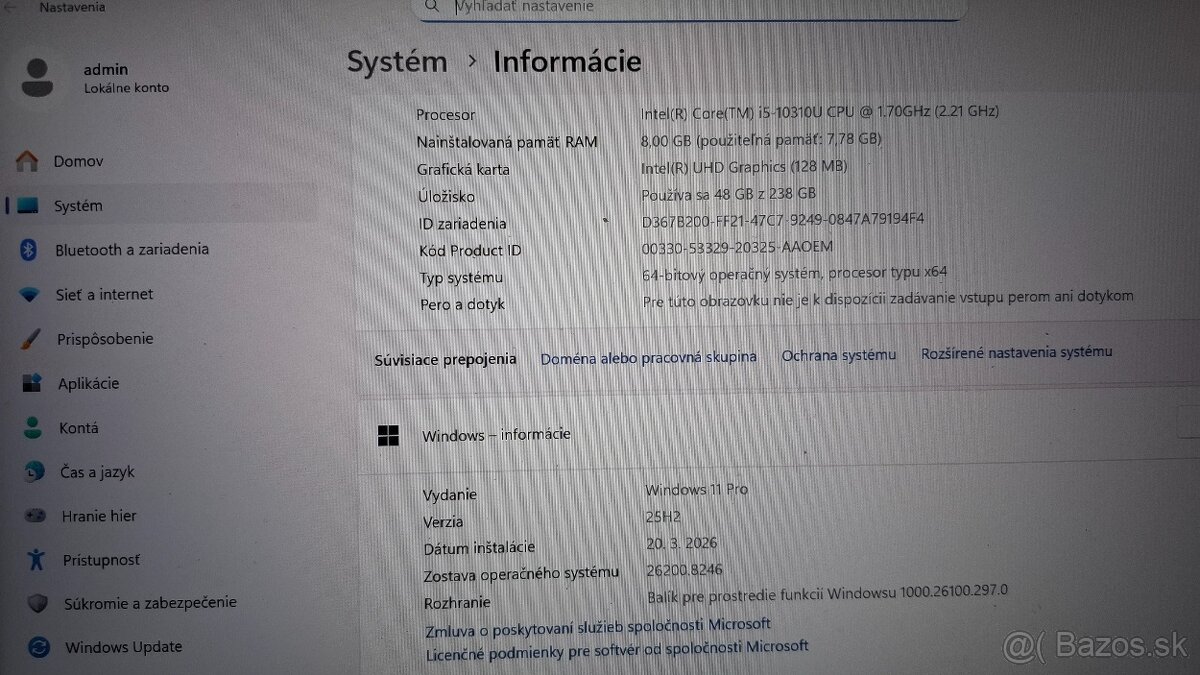The height and width of the screenshot is (675, 1200).
Task: Click the build number 26200.8246
Action: tap(685, 570)
